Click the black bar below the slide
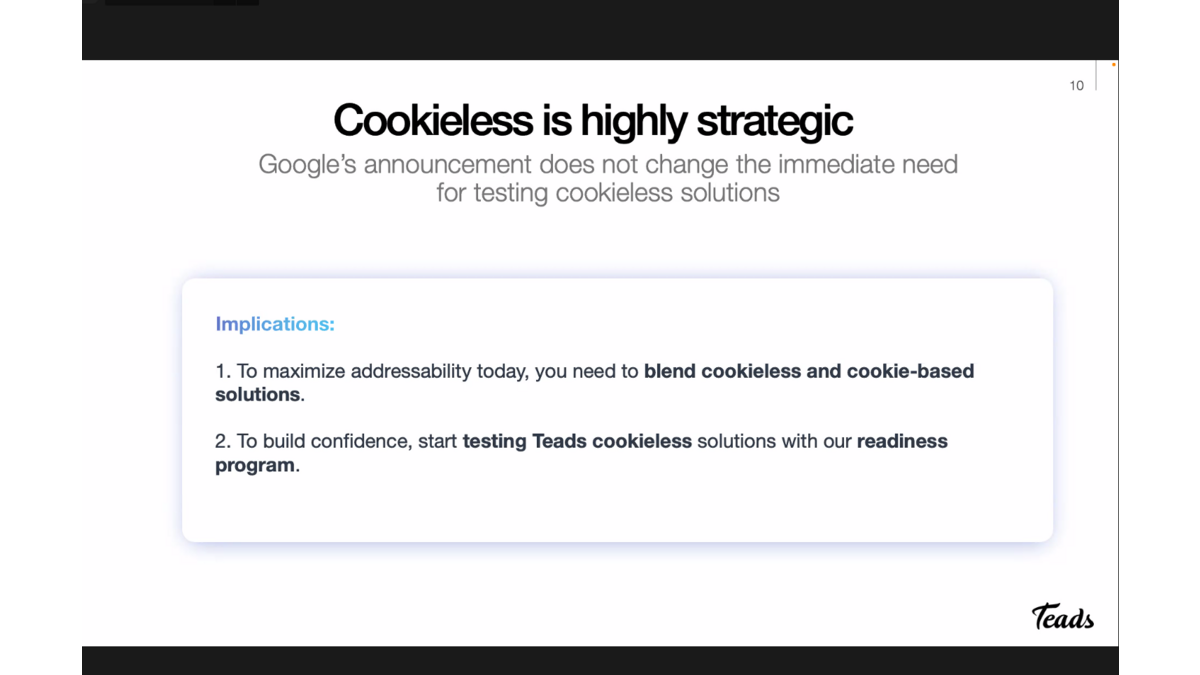The height and width of the screenshot is (675, 1200). pyautogui.click(x=600, y=660)
